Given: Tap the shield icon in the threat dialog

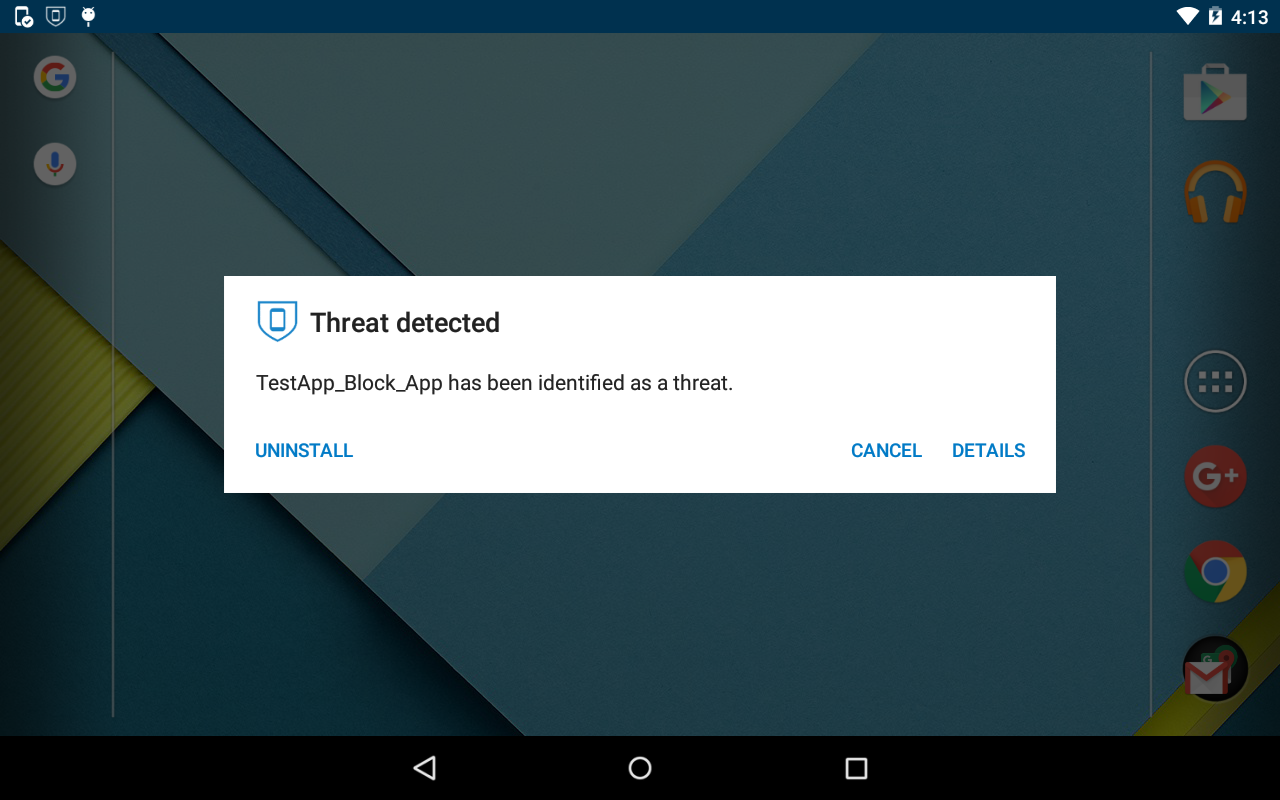Looking at the screenshot, I should point(277,321).
